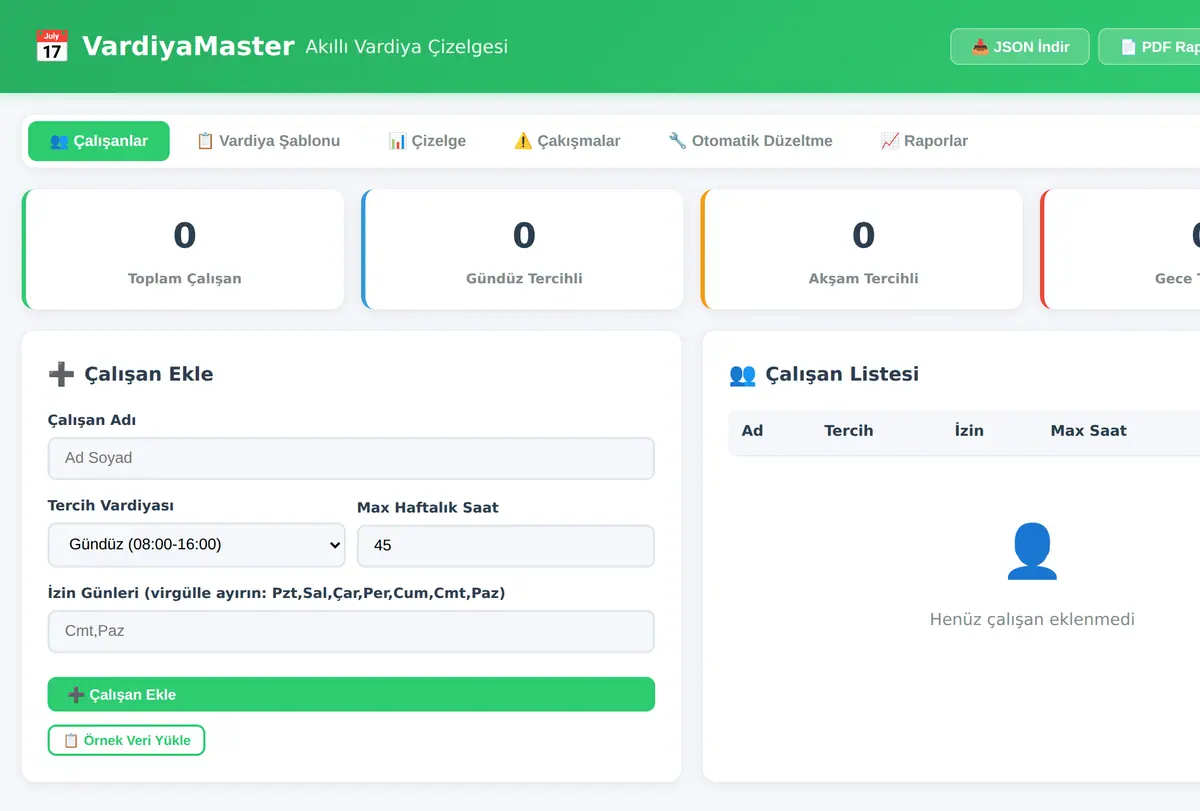Image resolution: width=1200 pixels, height=811 pixels.
Task: Click the green Çalışan Ekle submit button
Action: pos(351,694)
